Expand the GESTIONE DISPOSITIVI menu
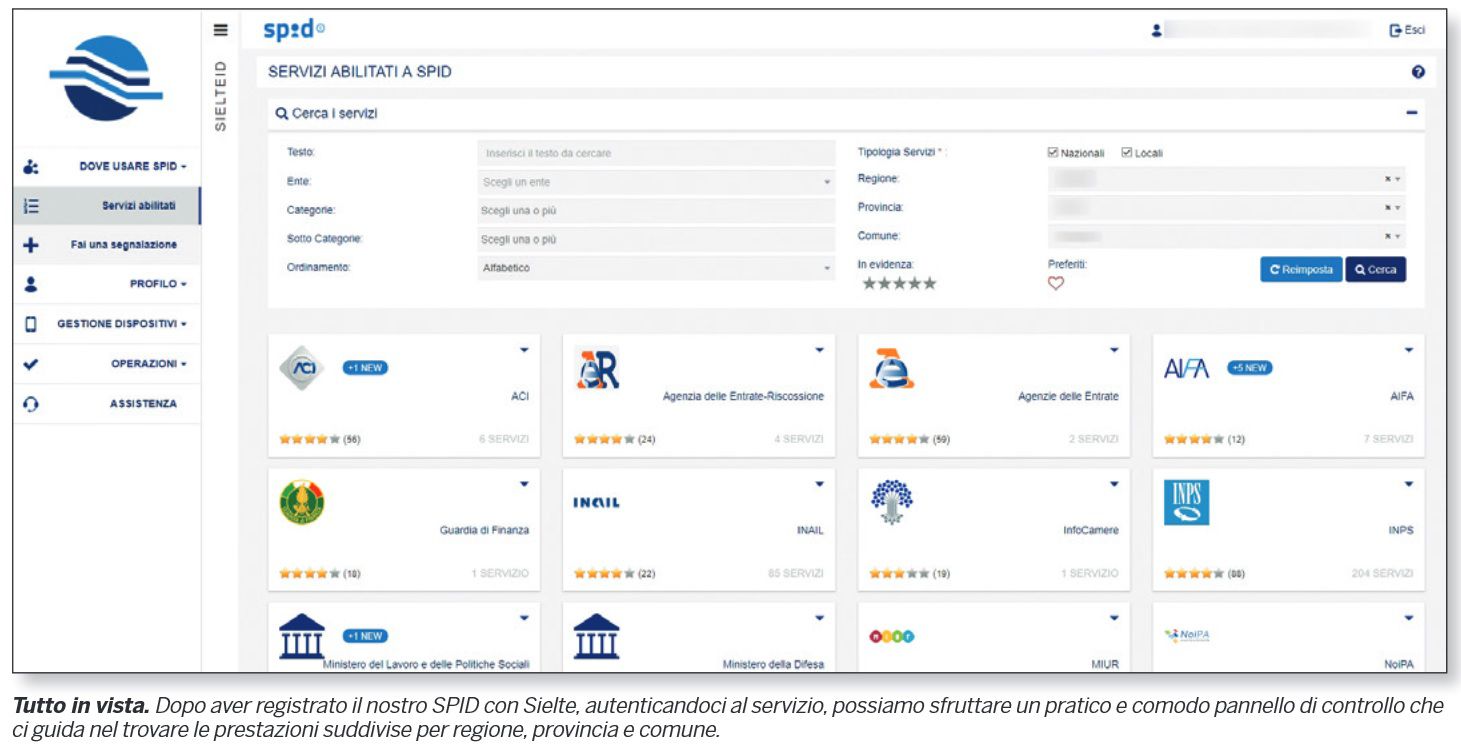This screenshot has height=748, width=1461. [x=107, y=324]
